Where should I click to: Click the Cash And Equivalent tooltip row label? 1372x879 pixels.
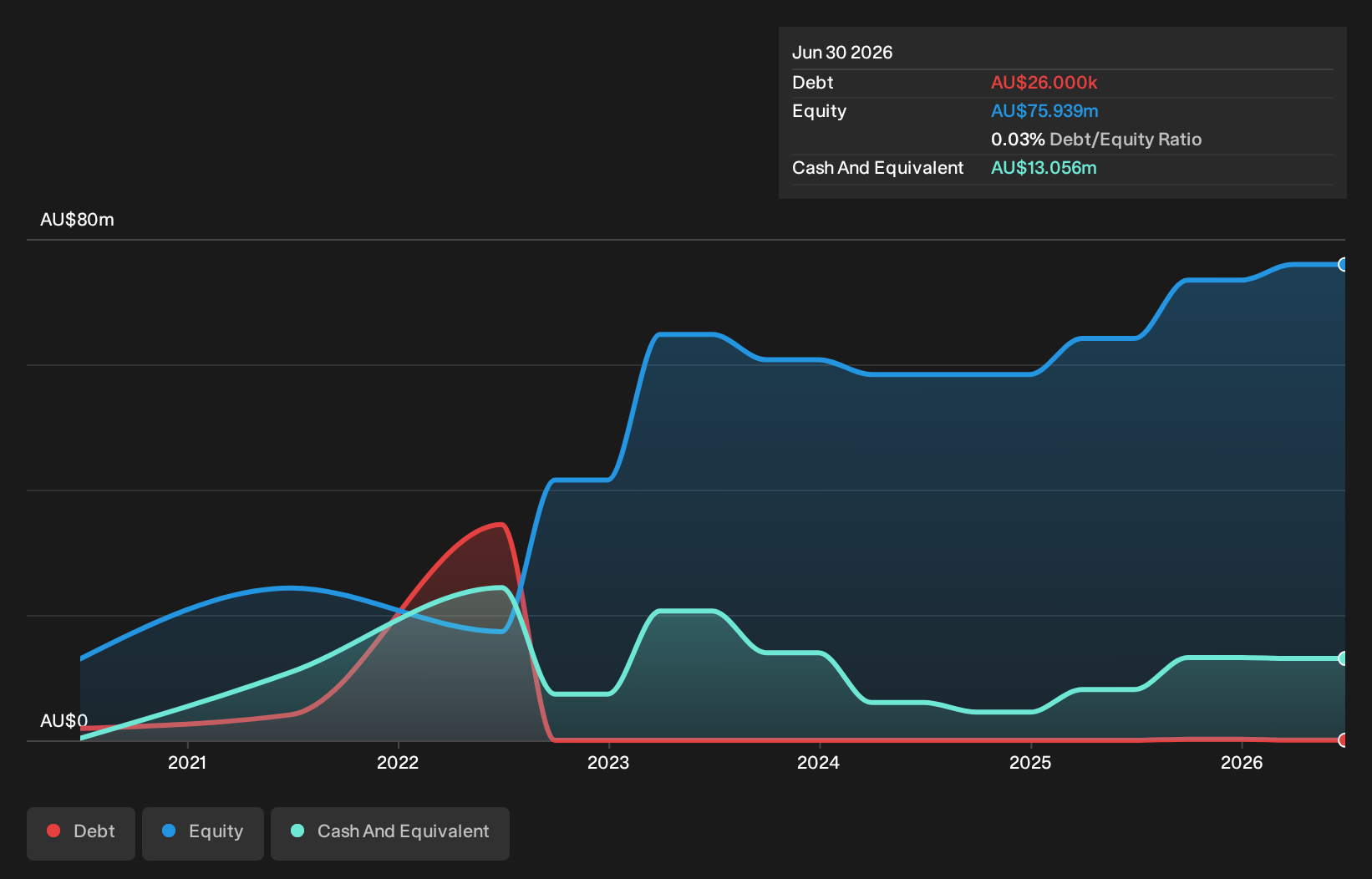click(x=878, y=168)
